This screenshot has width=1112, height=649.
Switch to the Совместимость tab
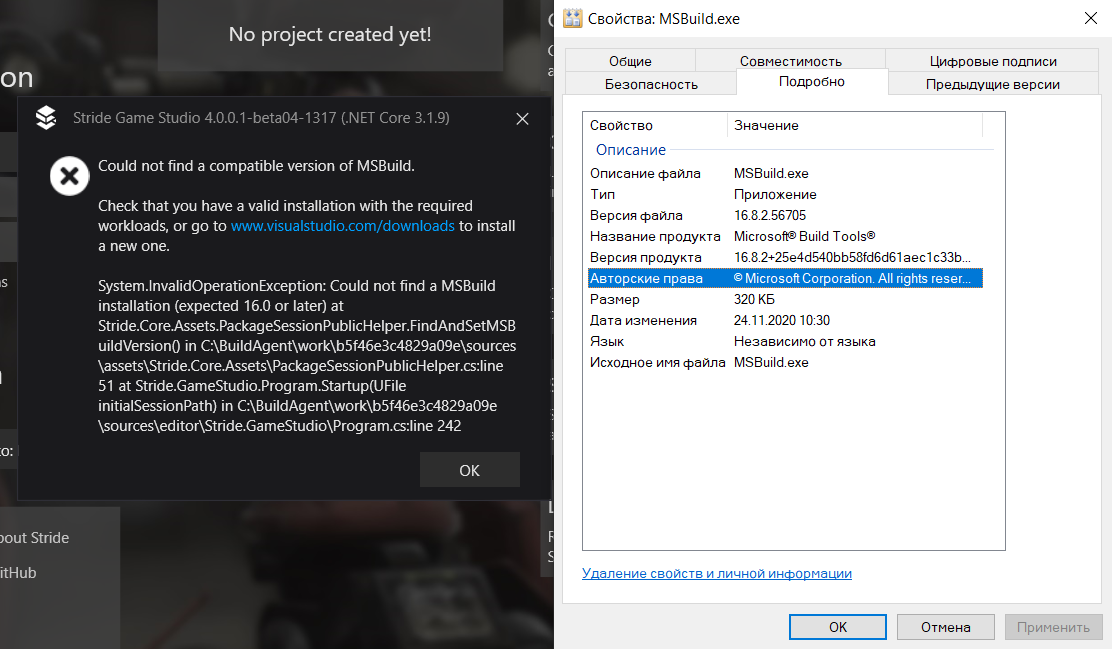click(791, 61)
